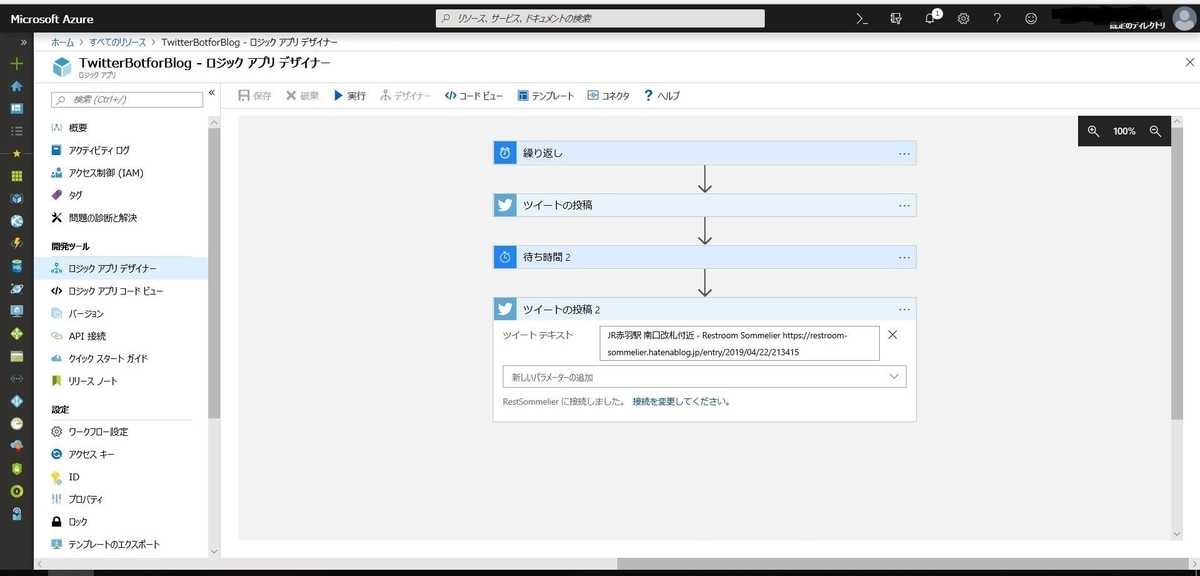Run the logic app with 実行
The width and height of the screenshot is (1200, 576).
pyautogui.click(x=350, y=96)
